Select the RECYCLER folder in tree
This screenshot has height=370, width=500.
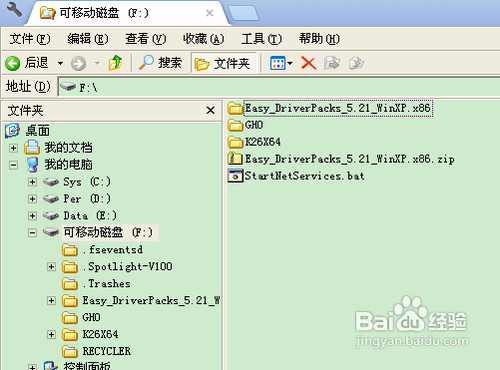click(107, 351)
